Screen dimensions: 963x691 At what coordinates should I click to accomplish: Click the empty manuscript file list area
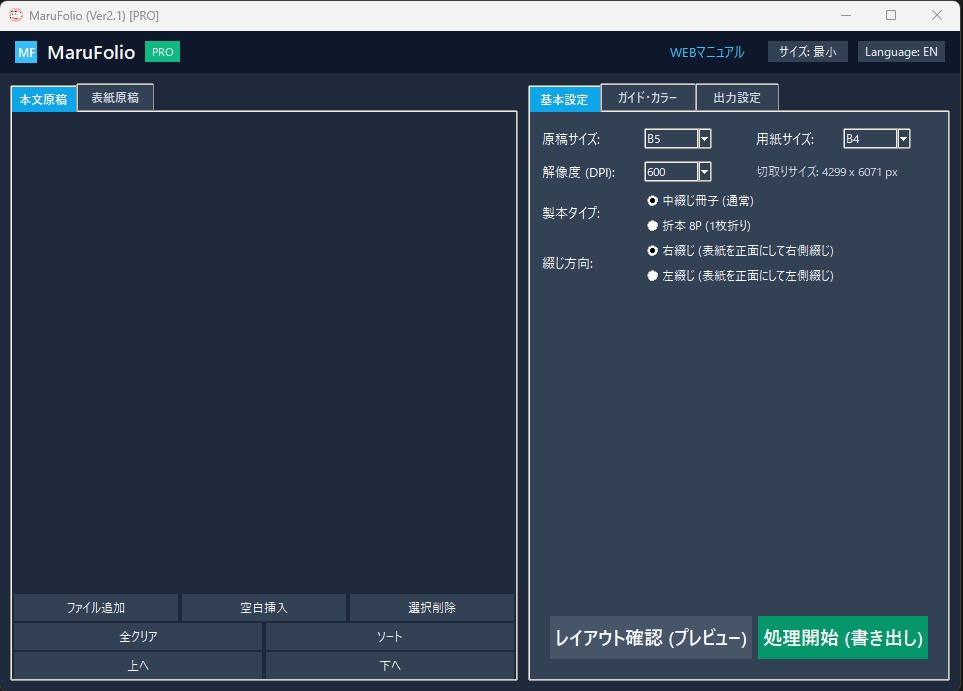(264, 352)
